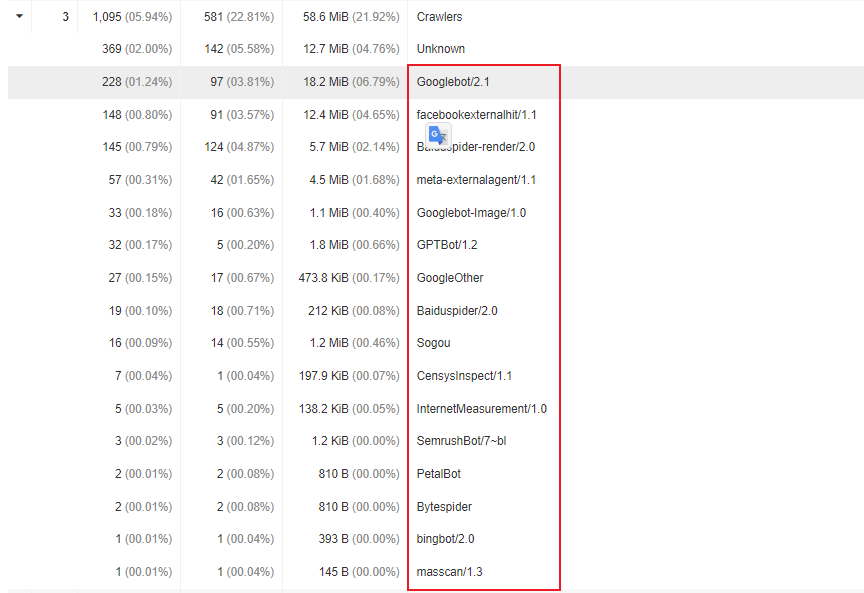864x593 pixels.
Task: Select the Sogou crawler row
Action: (x=433, y=343)
